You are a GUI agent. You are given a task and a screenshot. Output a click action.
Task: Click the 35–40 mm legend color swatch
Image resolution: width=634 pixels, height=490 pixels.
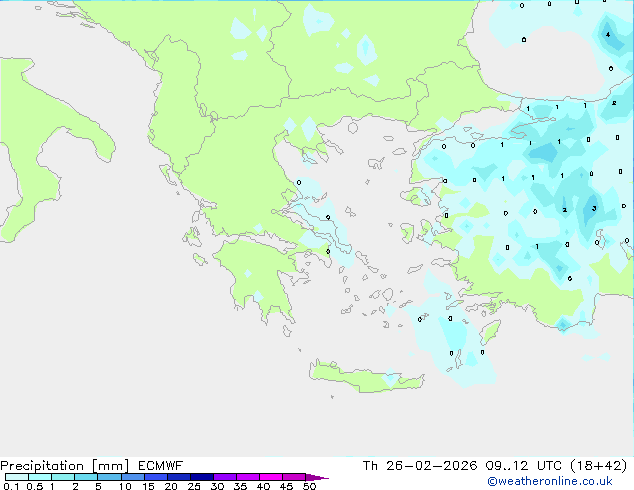click(x=248, y=477)
